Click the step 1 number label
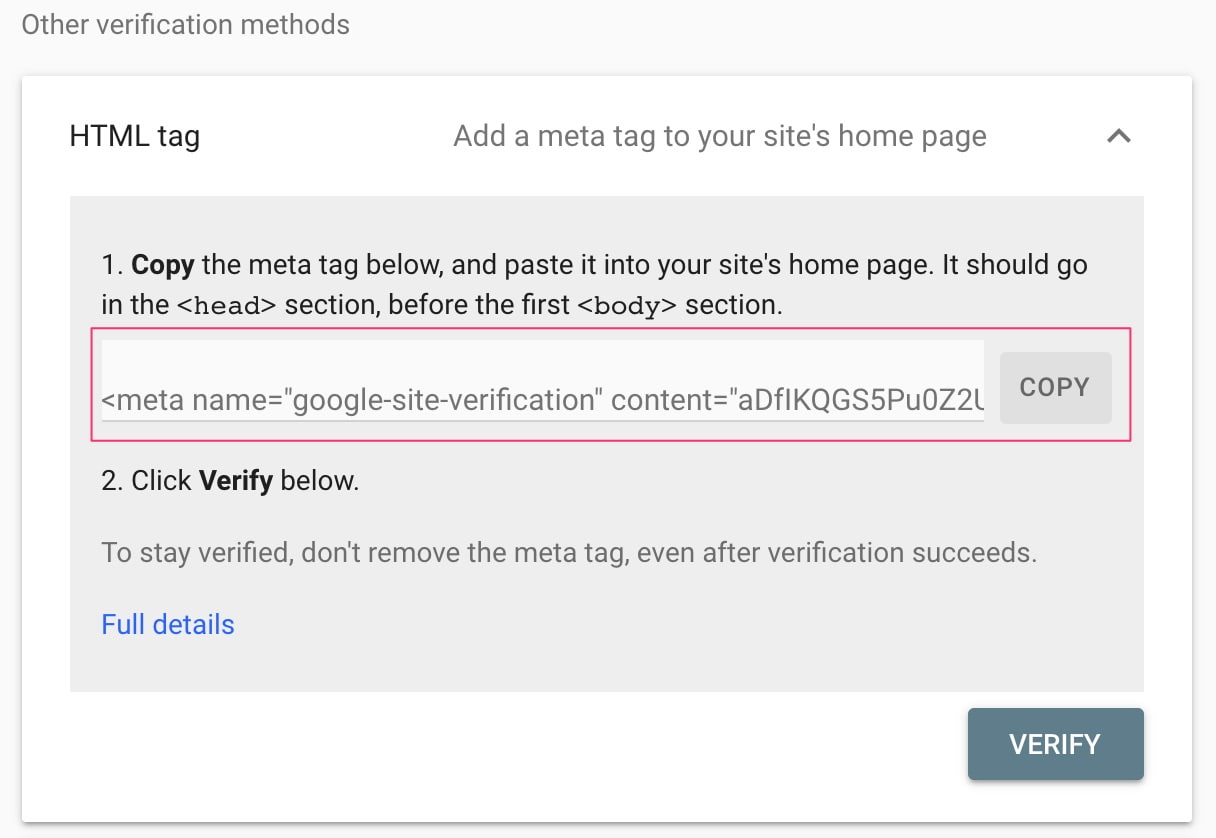This screenshot has width=1216, height=838. 112,265
